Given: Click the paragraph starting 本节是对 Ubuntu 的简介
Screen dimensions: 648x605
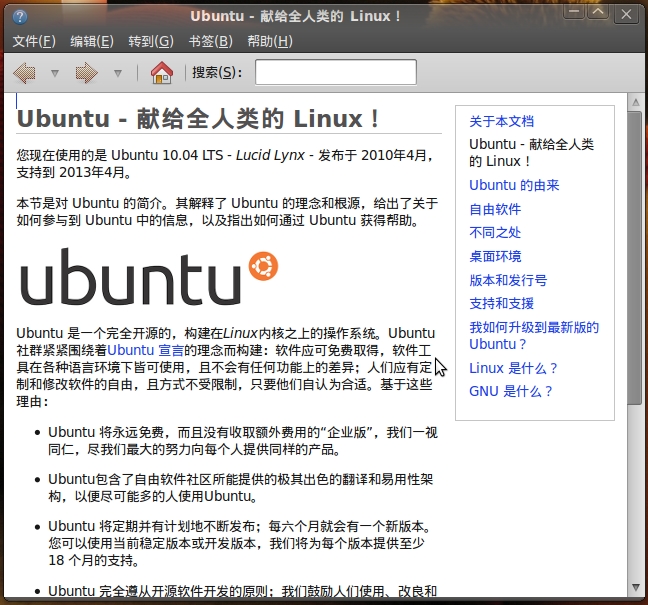Looking at the screenshot, I should click(x=227, y=212).
